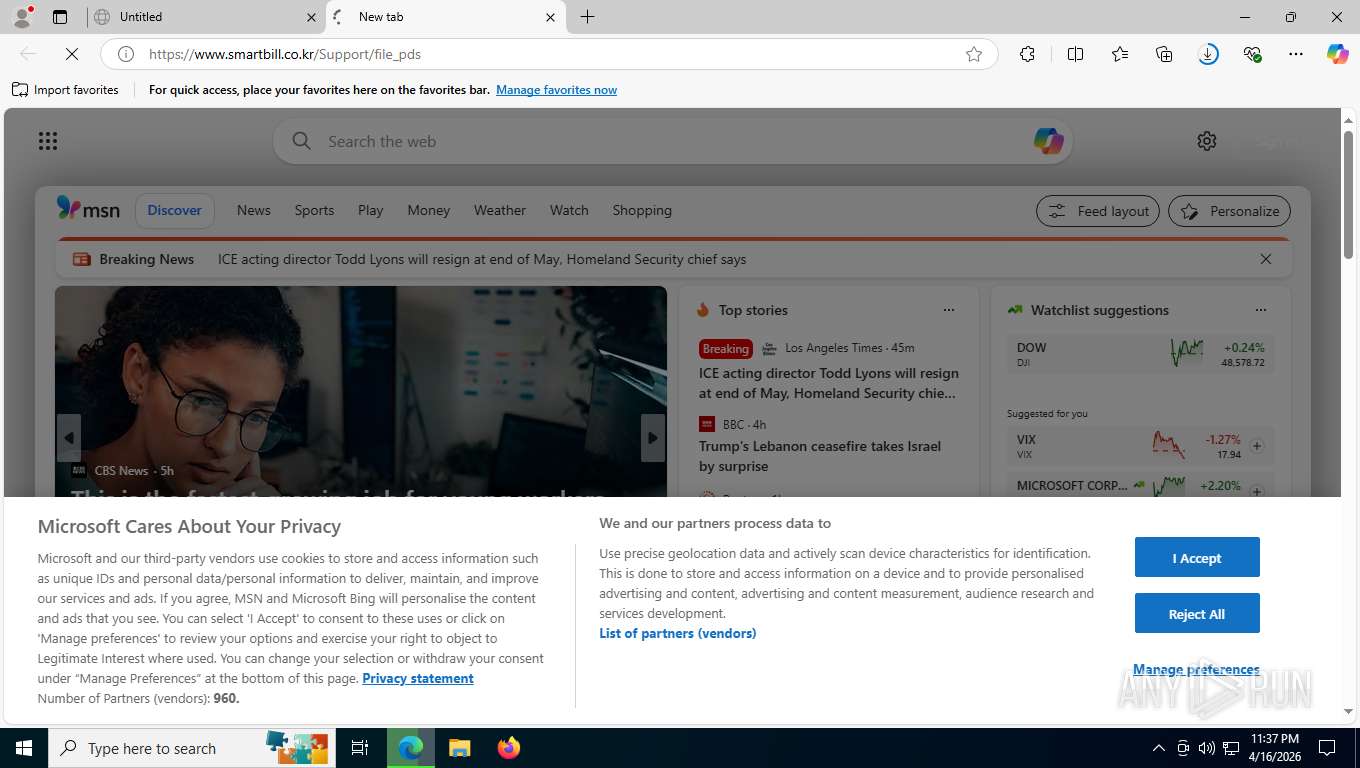
Task: Stop loading the page
Action: 71,54
